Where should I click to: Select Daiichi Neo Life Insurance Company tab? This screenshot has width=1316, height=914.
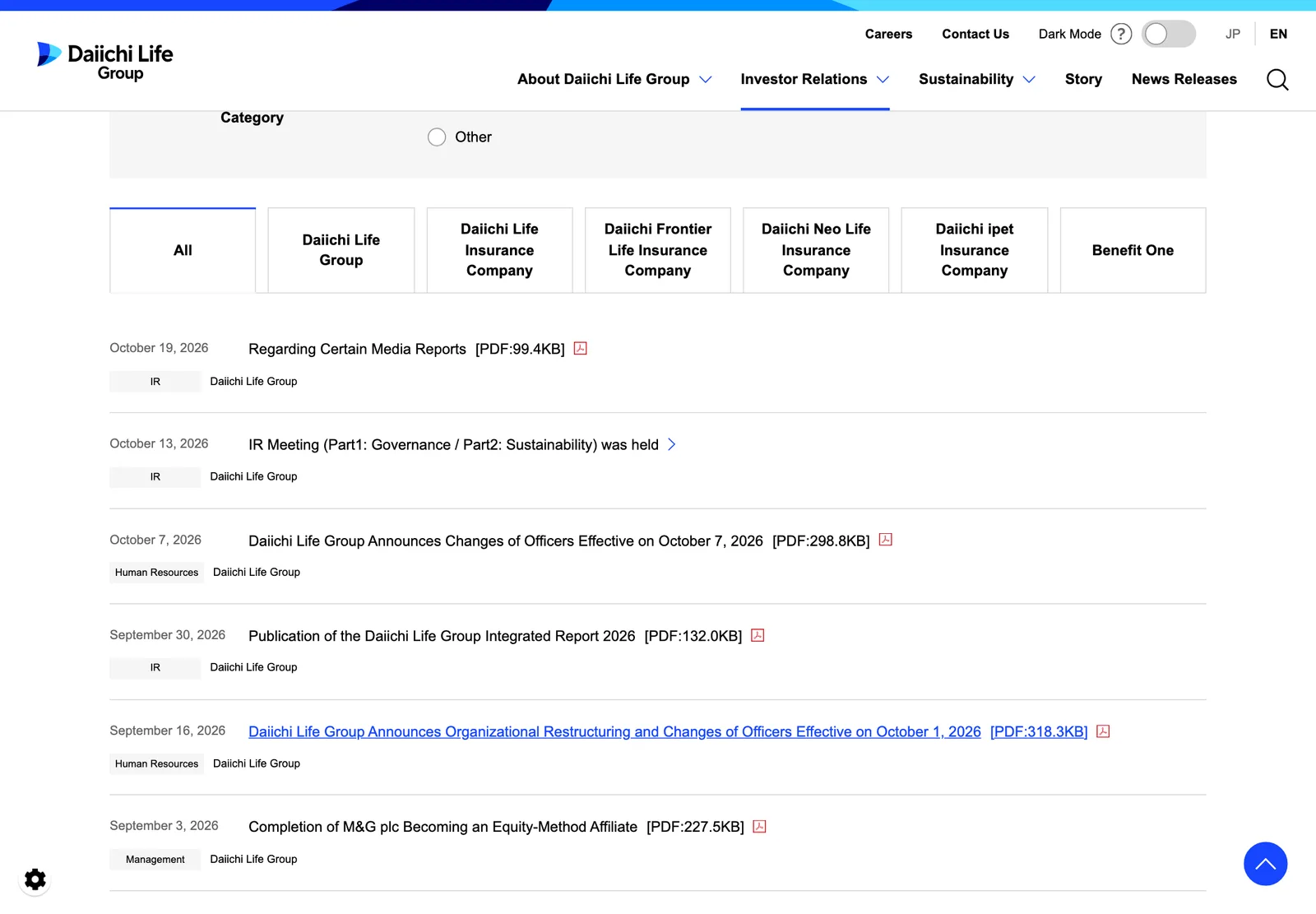pyautogui.click(x=816, y=250)
